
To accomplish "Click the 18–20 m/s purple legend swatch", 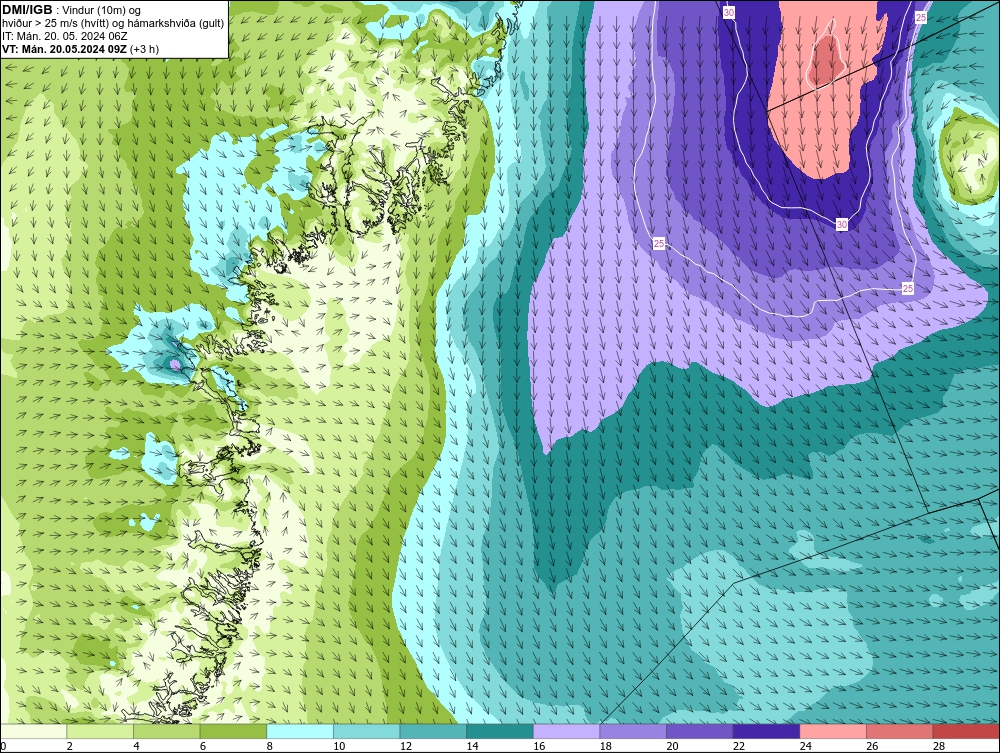I will pos(633,731).
